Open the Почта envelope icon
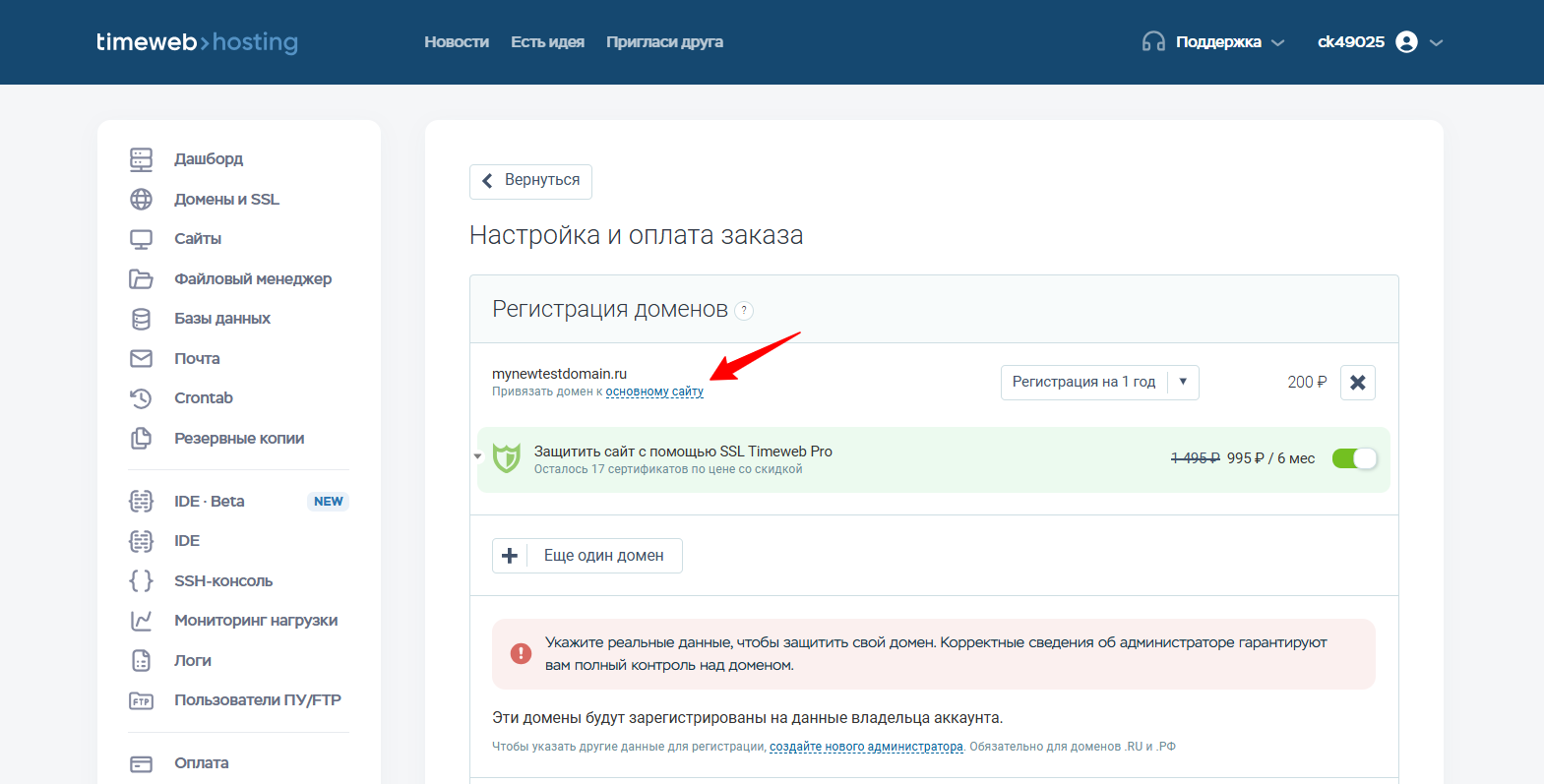This screenshot has width=1544, height=784. [x=142, y=358]
